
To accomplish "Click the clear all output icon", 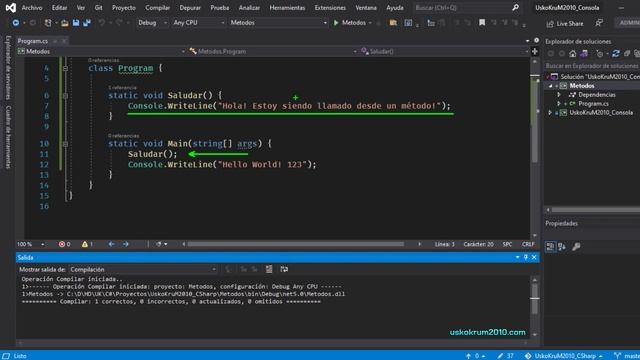I will tap(269, 269).
